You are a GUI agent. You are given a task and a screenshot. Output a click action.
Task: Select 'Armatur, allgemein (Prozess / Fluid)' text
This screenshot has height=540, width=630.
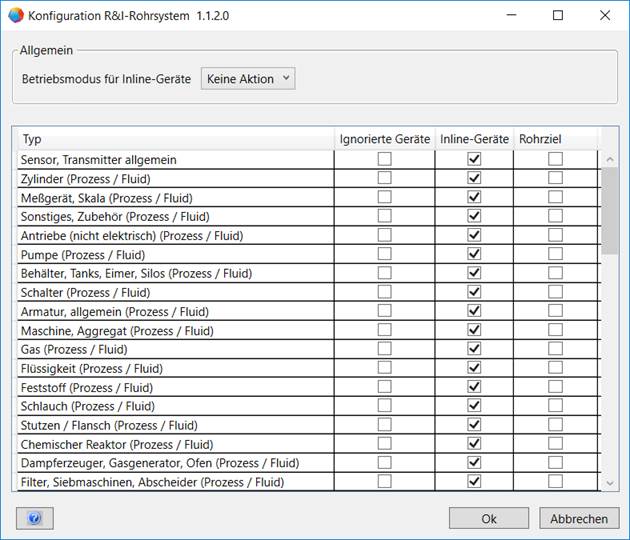(x=115, y=312)
